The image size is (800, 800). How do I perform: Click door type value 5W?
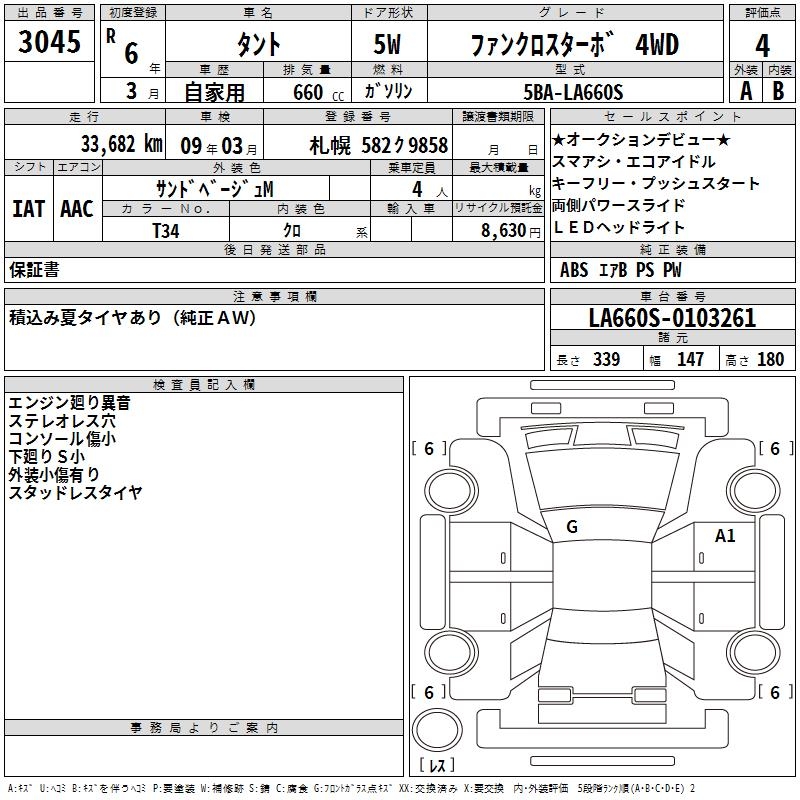click(x=387, y=44)
